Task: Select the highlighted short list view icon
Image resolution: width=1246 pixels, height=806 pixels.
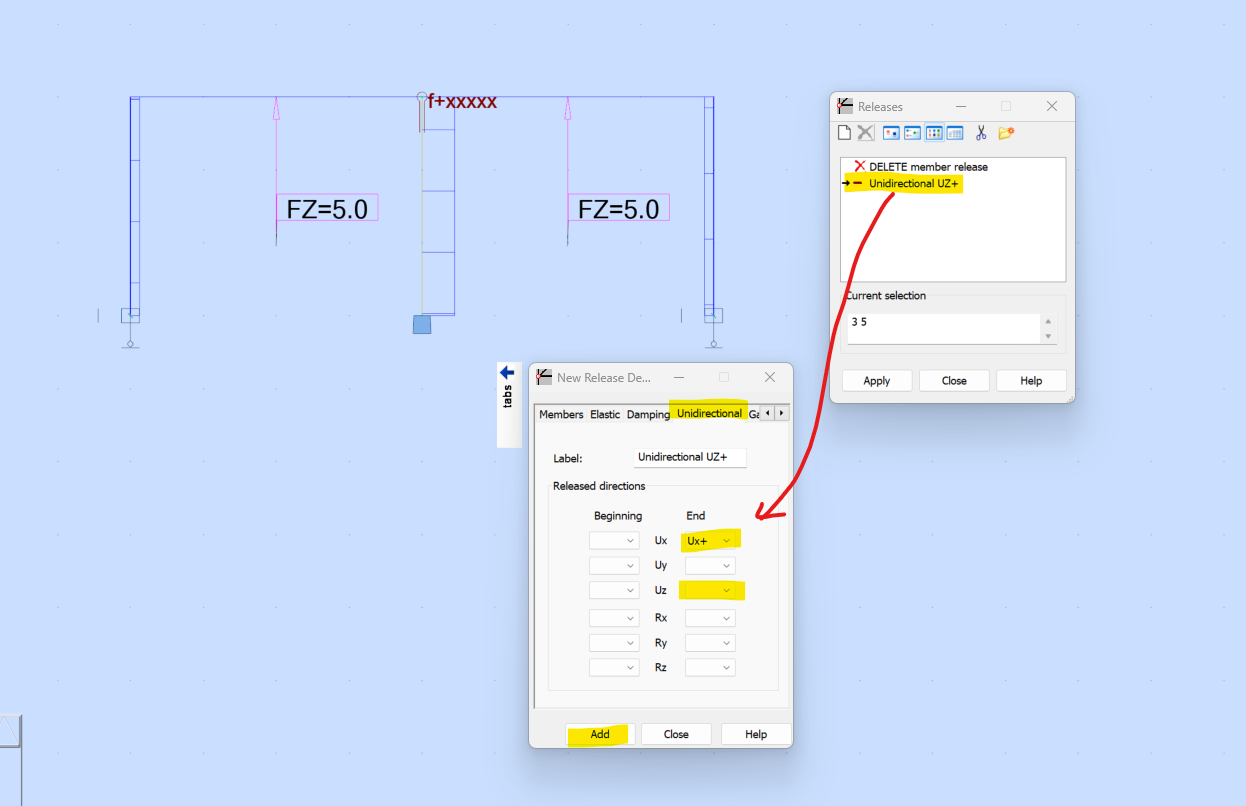Action: pos(934,133)
